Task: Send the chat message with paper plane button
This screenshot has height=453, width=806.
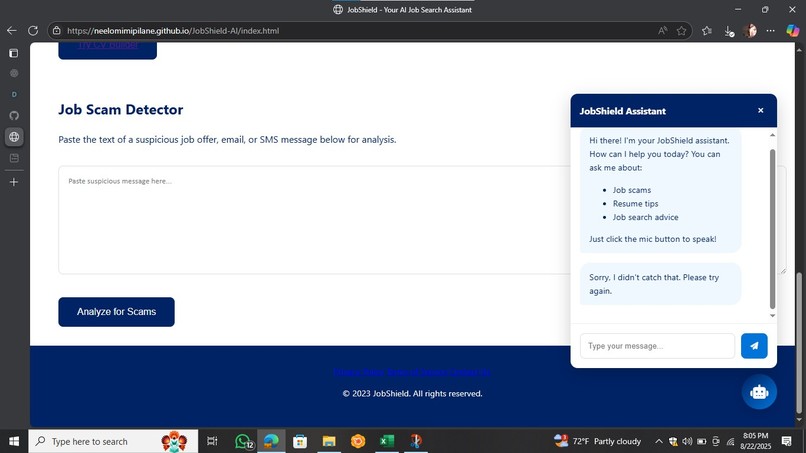Action: (754, 346)
